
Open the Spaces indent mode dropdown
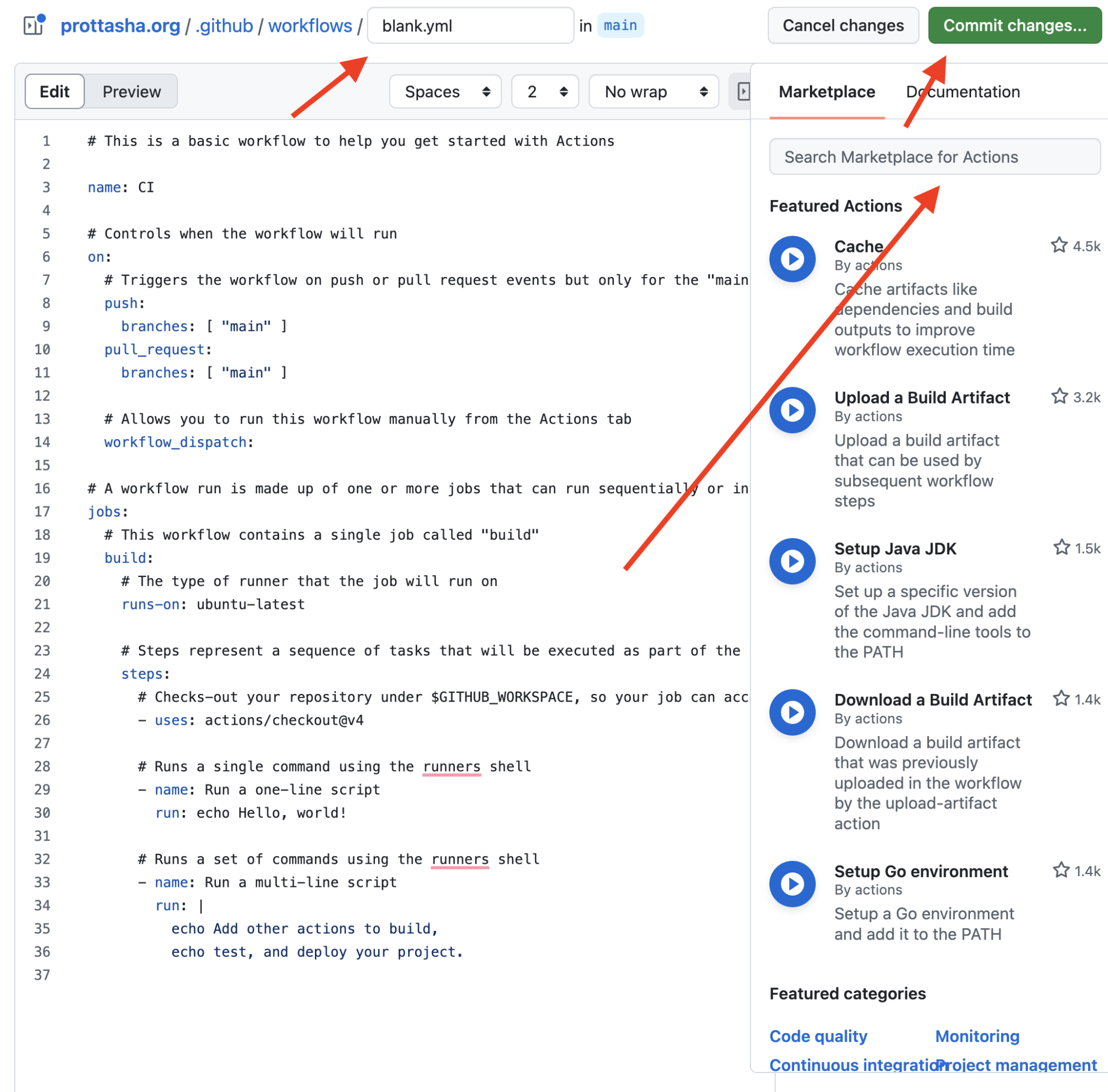pos(445,92)
